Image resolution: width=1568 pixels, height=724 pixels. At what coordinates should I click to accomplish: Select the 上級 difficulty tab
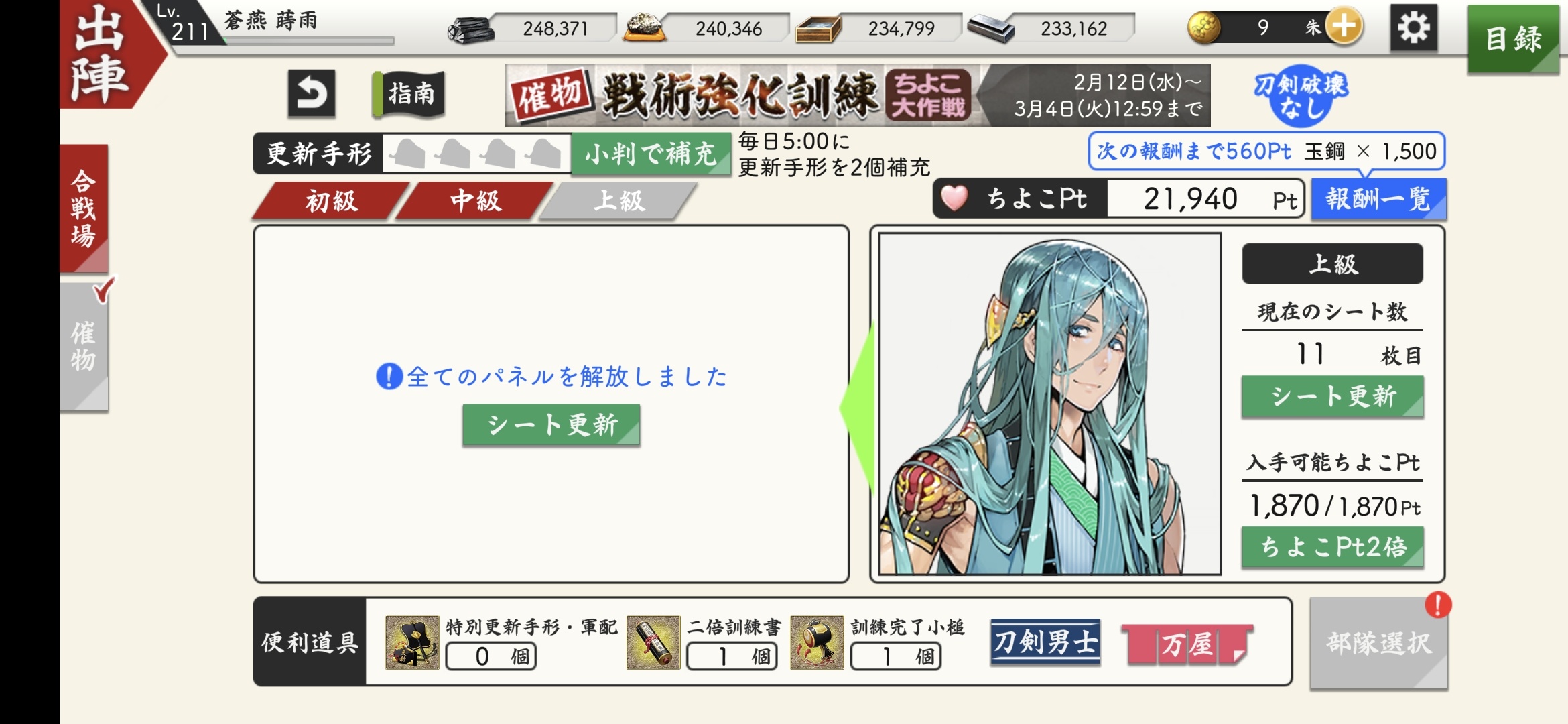pyautogui.click(x=618, y=200)
